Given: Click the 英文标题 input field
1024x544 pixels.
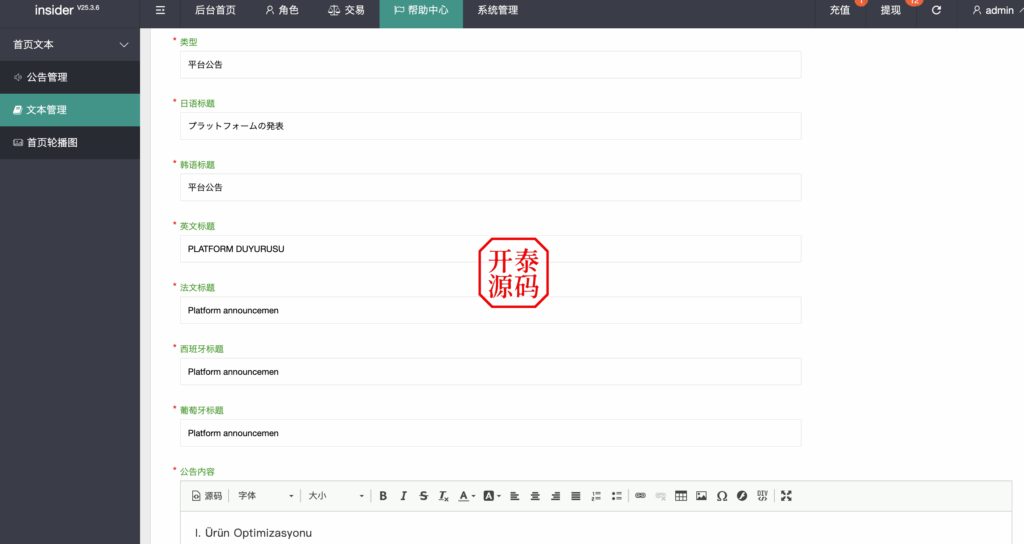Looking at the screenshot, I should pyautogui.click(x=490, y=249).
